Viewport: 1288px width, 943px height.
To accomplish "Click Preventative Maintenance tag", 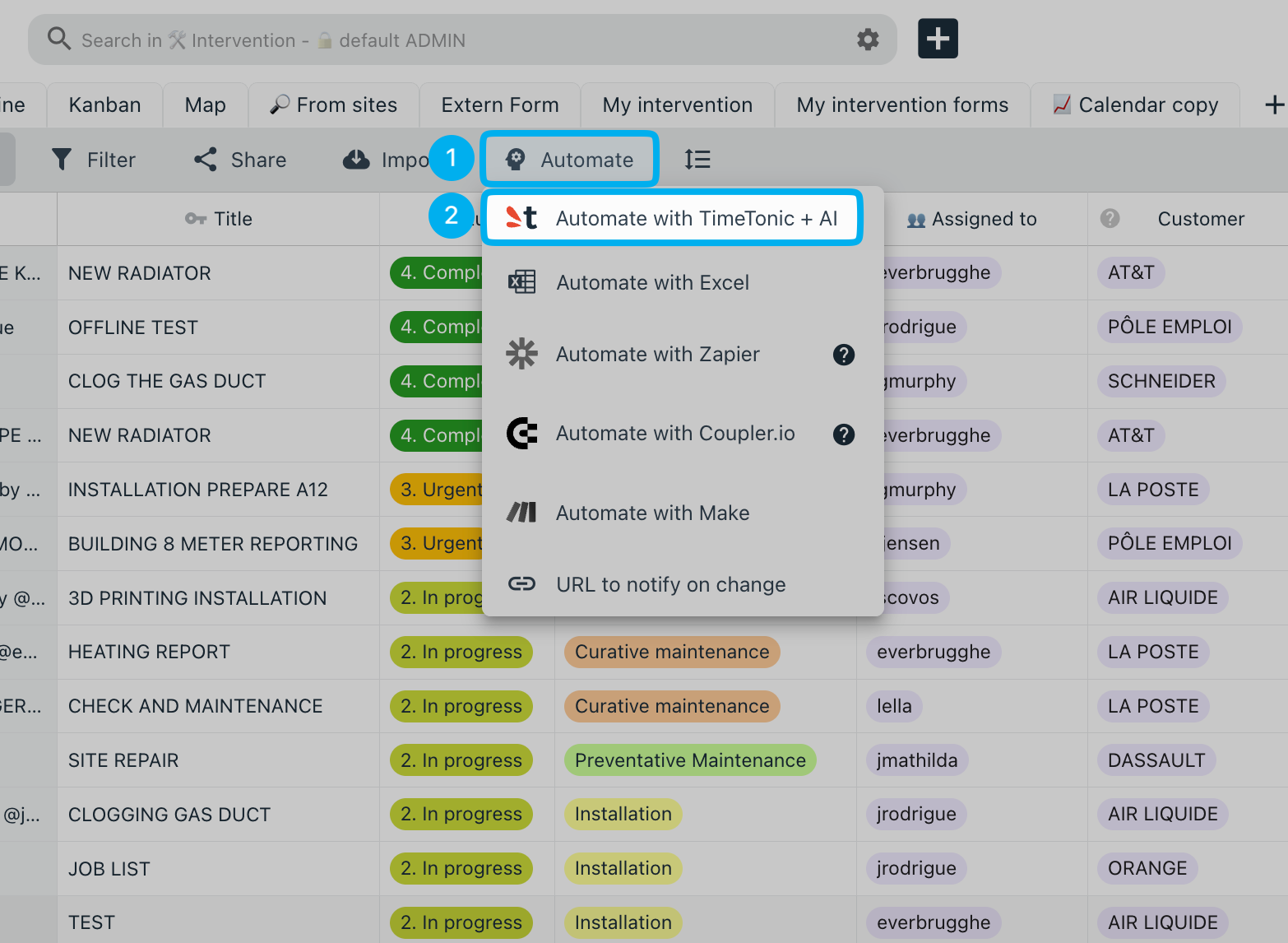I will (690, 760).
